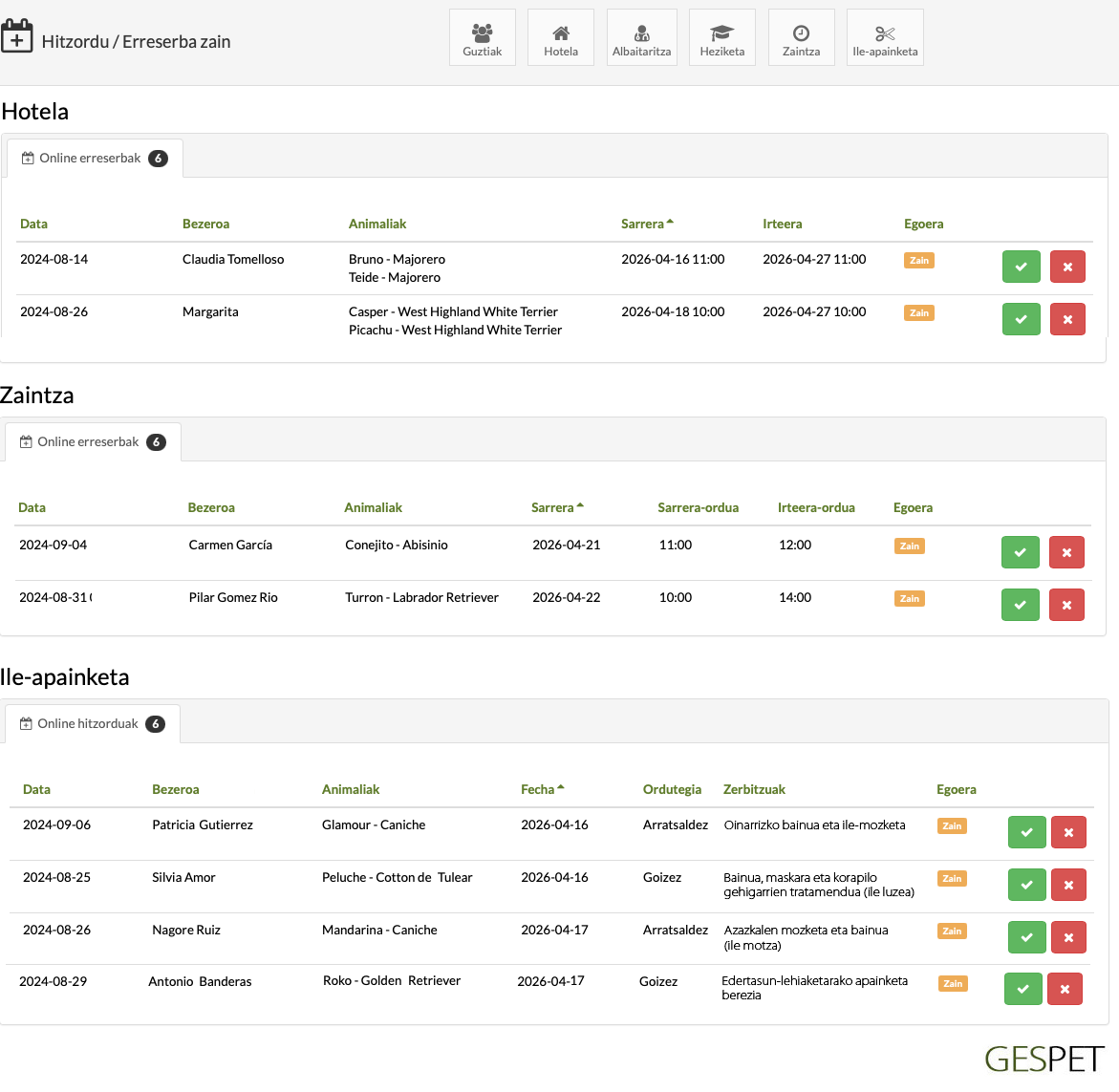Select Online hitzorduak tab under Ile-apainketa

pyautogui.click(x=92, y=724)
